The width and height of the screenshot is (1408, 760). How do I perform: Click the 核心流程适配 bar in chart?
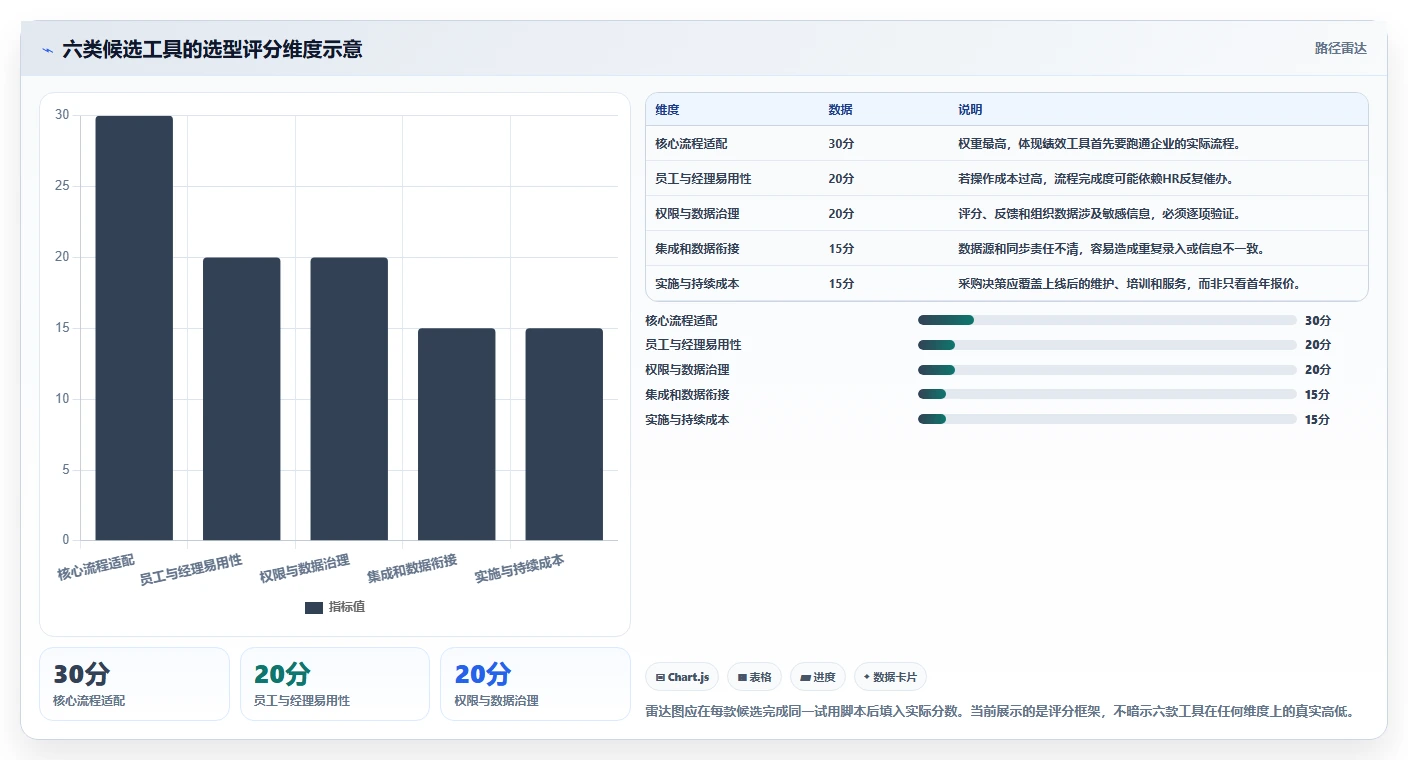click(134, 328)
